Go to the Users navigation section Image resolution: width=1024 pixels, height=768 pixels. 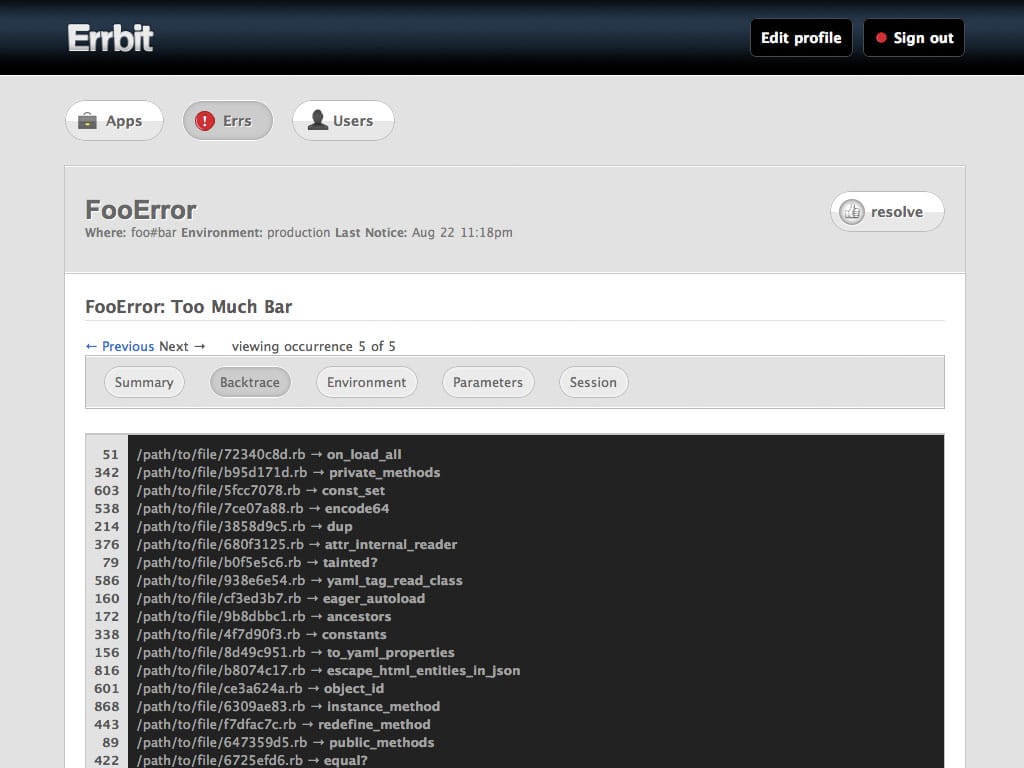pyautogui.click(x=343, y=121)
